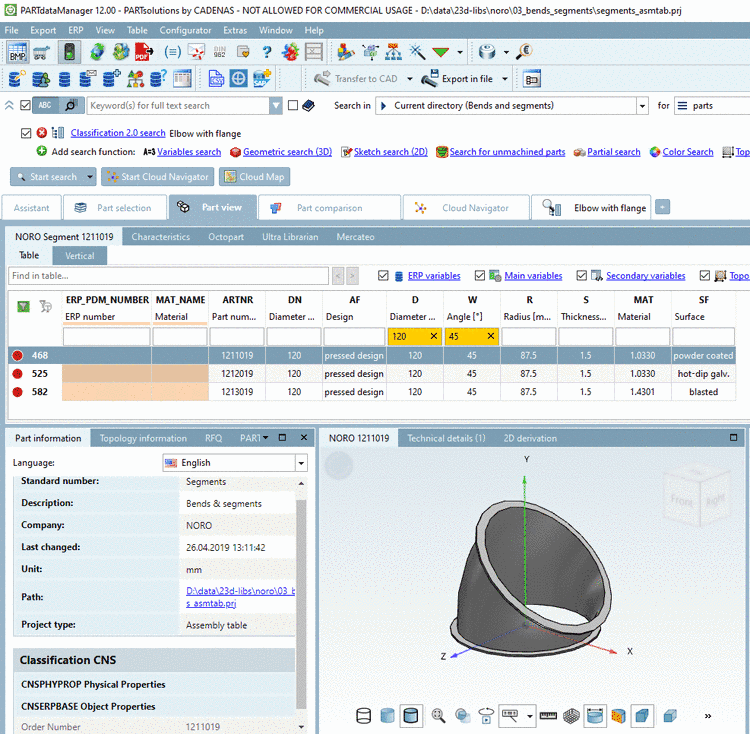The image size is (750, 734).
Task: Click the traffic light icon in toolbar
Action: tap(69, 52)
